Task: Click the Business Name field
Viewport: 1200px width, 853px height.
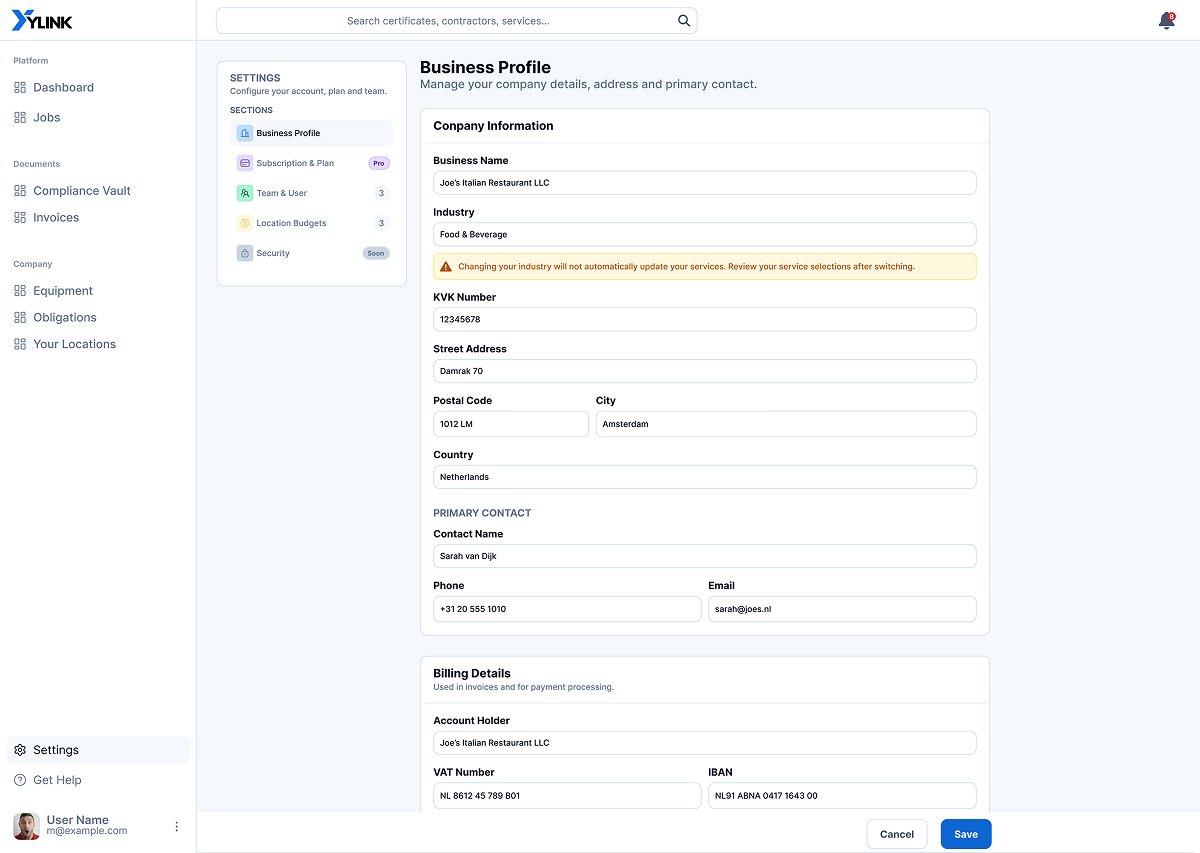Action: tap(704, 183)
